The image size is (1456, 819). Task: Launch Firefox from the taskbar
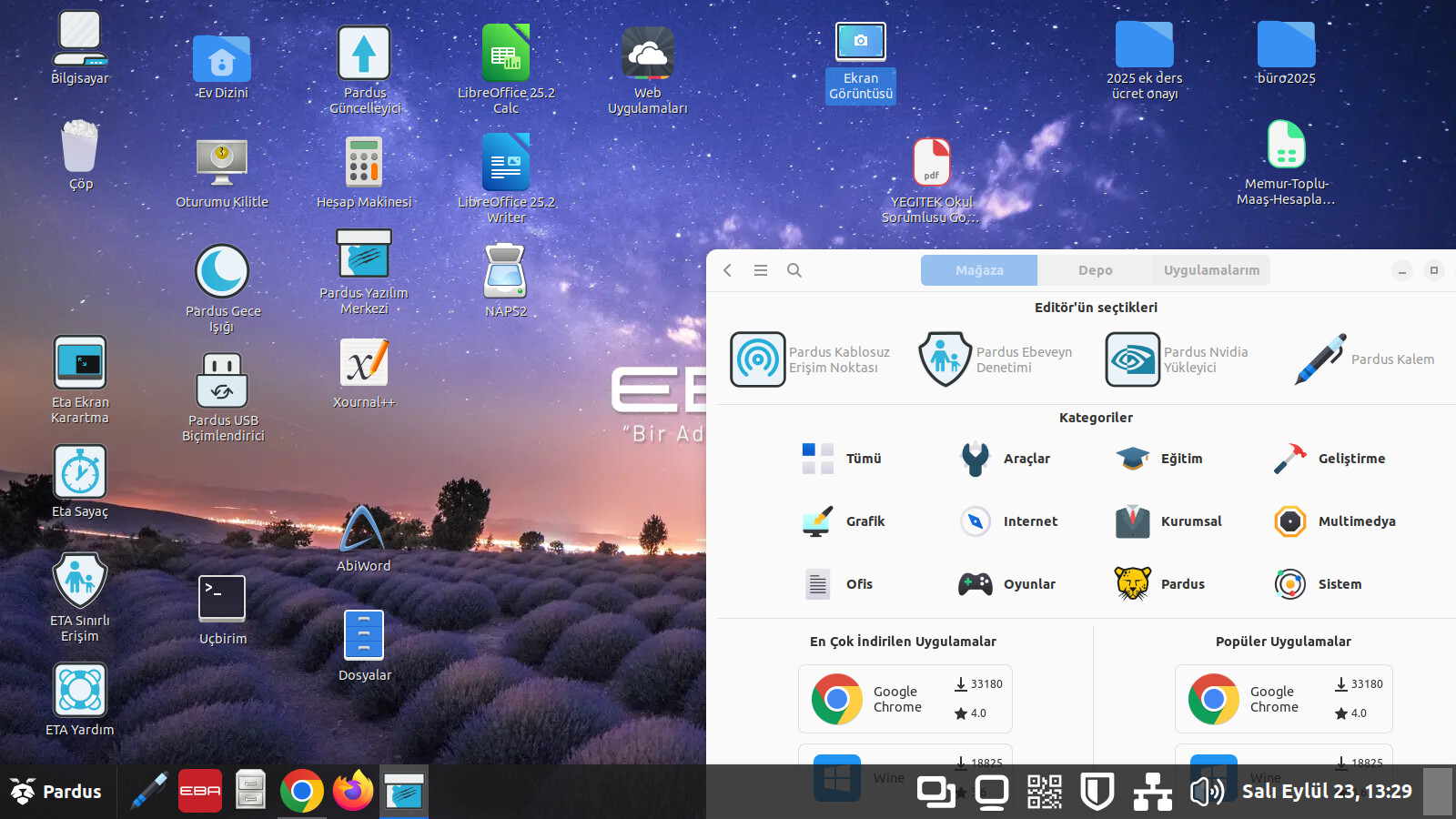coord(353,792)
